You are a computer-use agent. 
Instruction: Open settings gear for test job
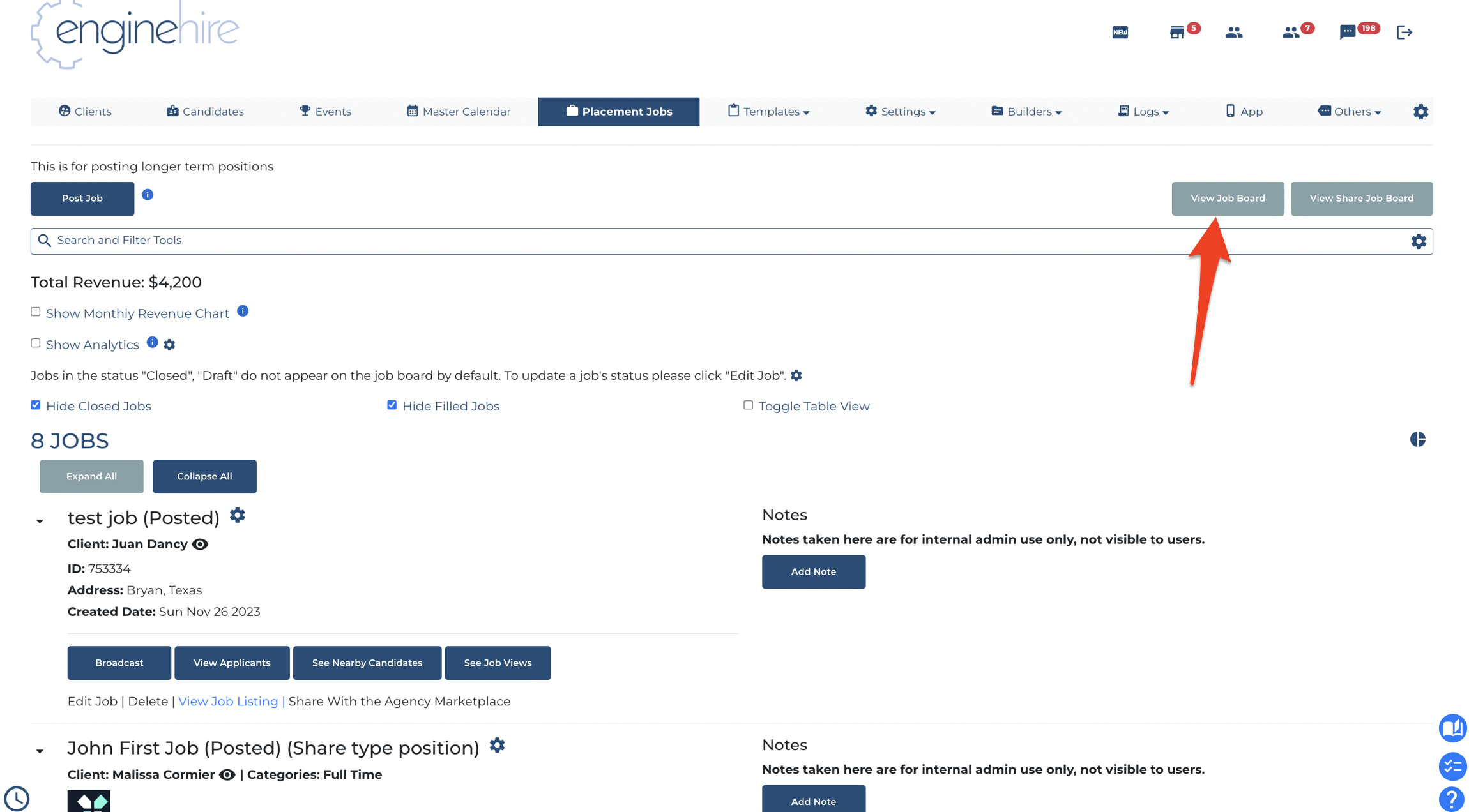coord(238,515)
